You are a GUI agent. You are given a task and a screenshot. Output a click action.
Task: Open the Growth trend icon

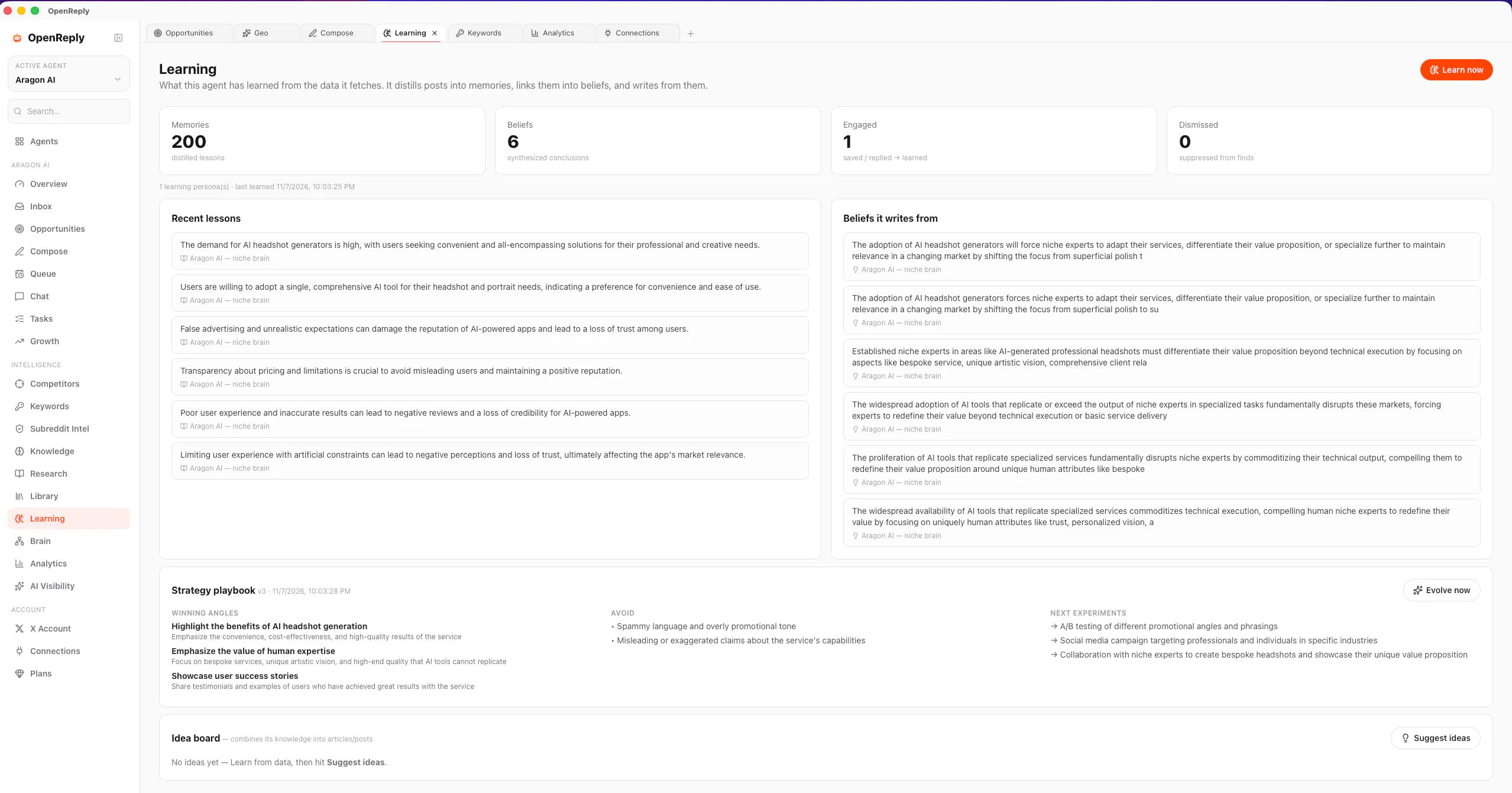20,341
